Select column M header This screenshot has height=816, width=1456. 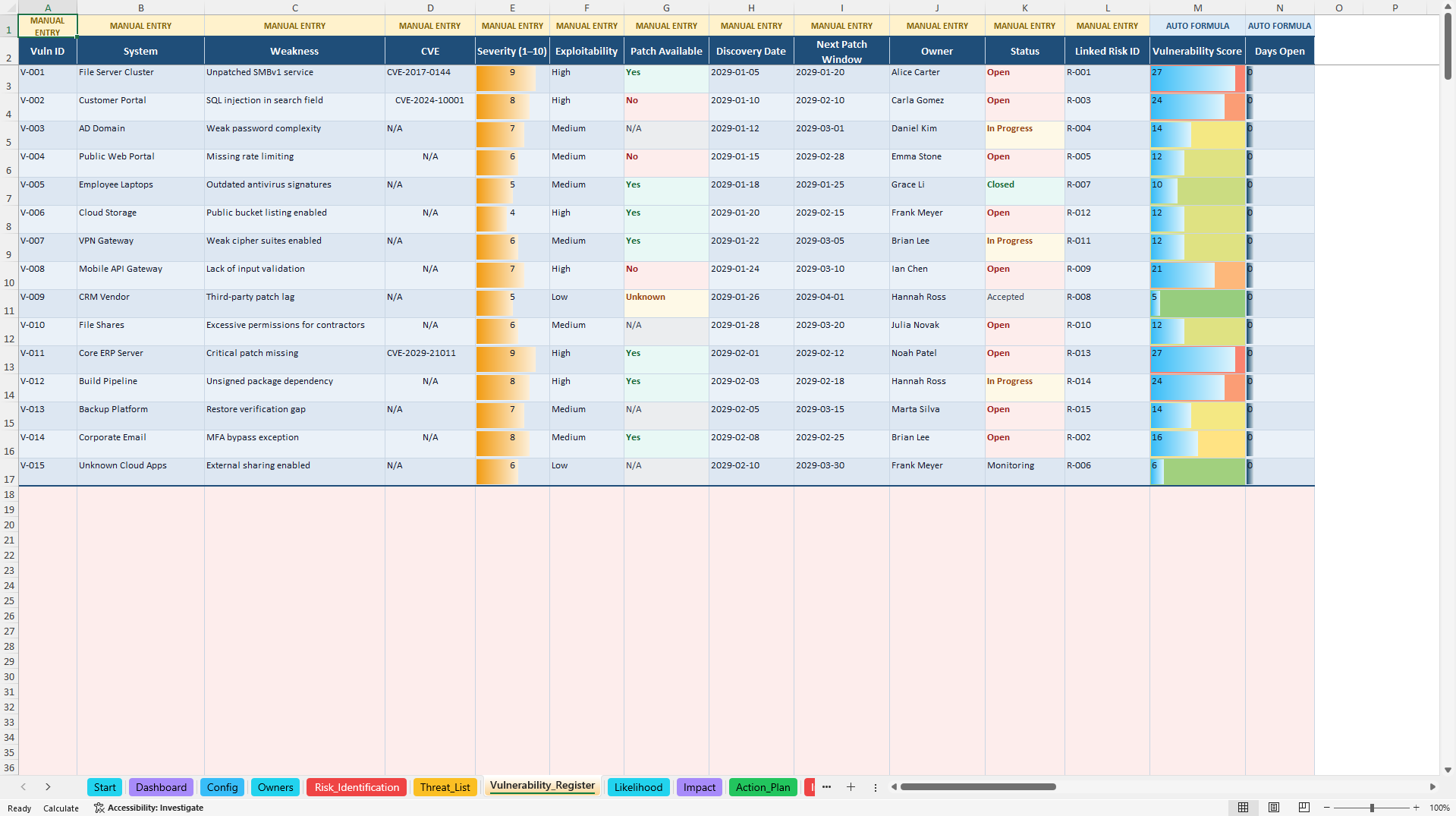pyautogui.click(x=1197, y=8)
